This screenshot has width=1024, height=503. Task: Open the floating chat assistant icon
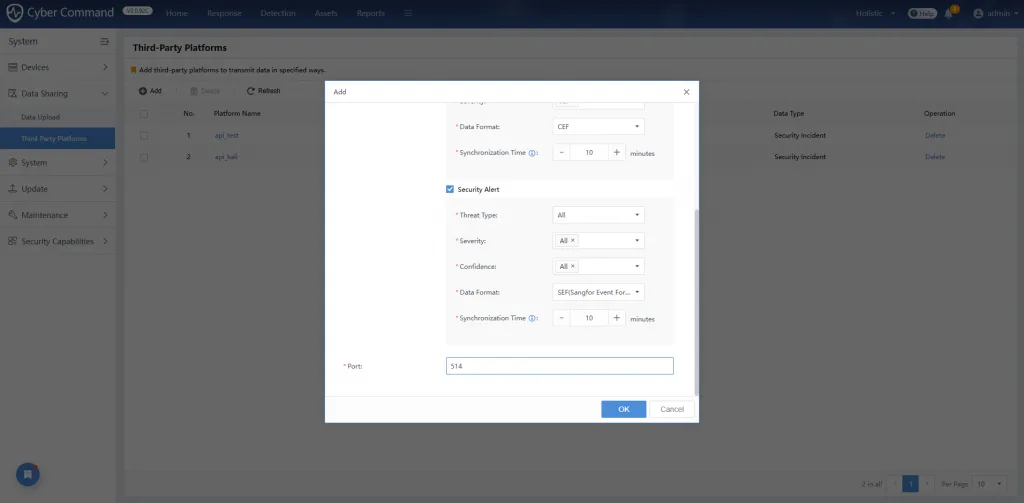point(28,474)
